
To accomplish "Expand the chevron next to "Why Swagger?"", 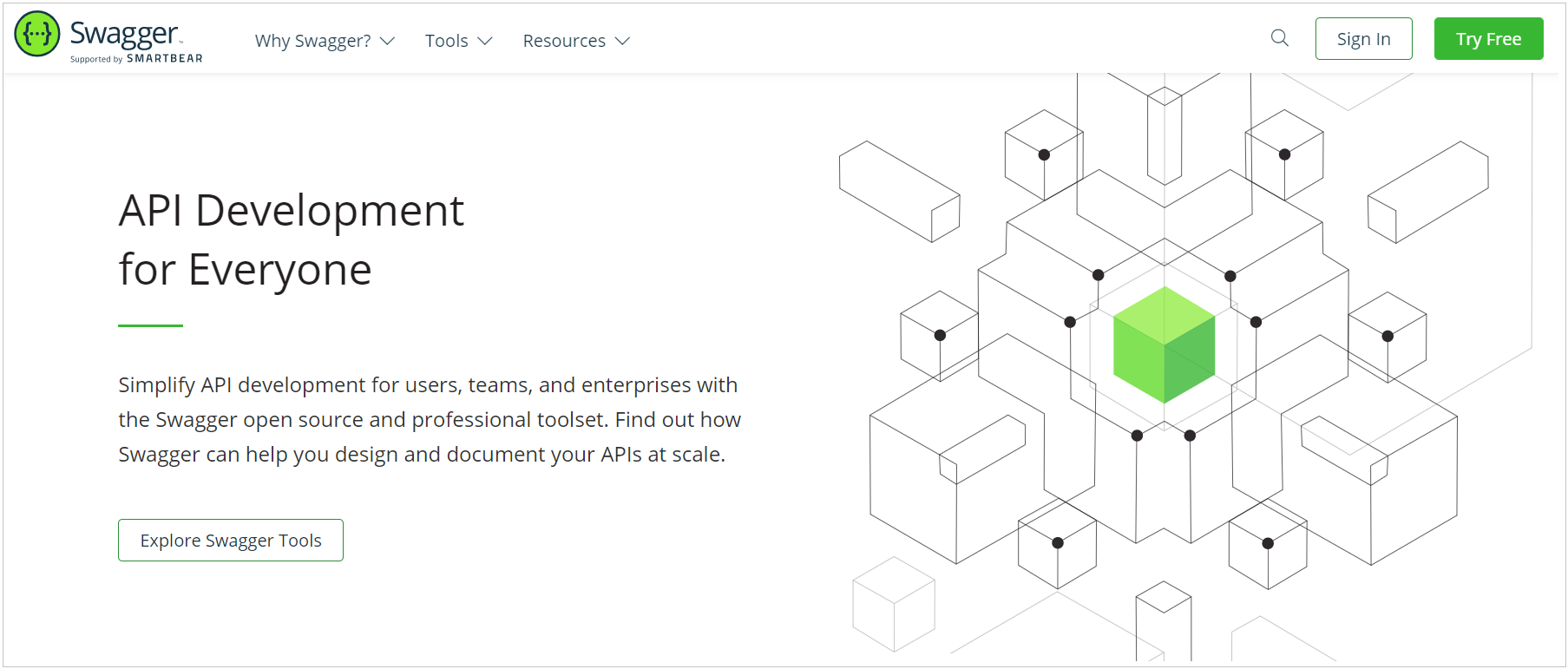I will (388, 41).
